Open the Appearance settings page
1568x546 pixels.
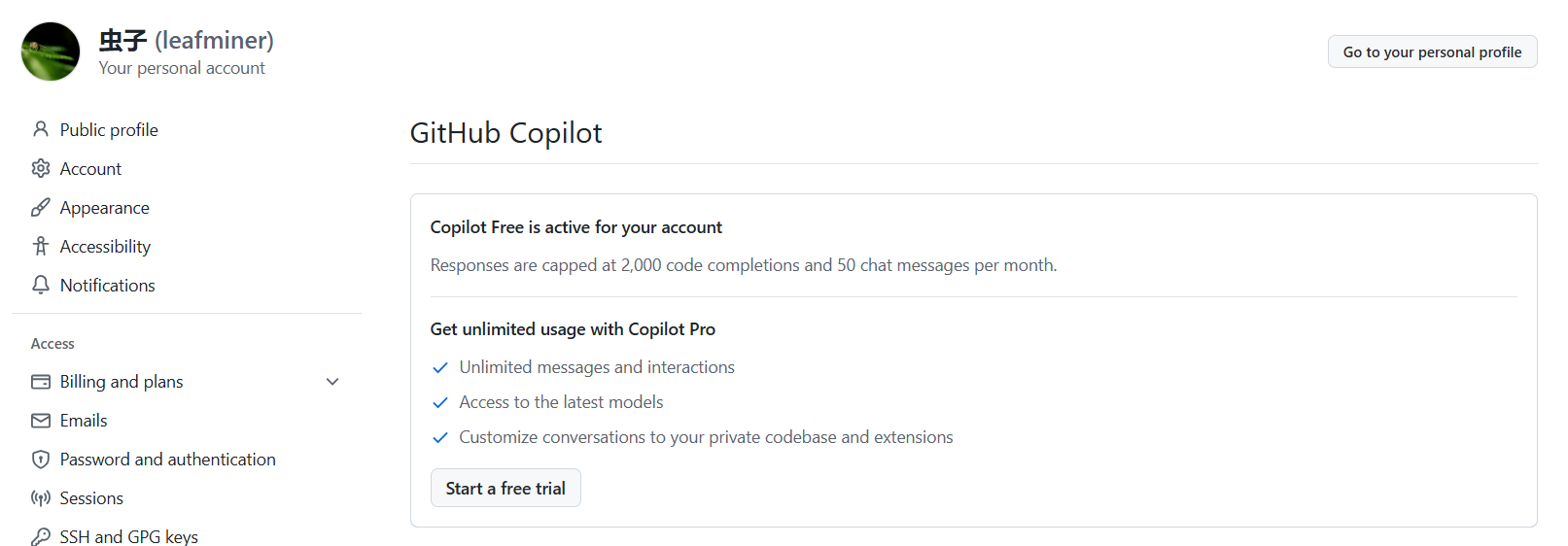(105, 207)
